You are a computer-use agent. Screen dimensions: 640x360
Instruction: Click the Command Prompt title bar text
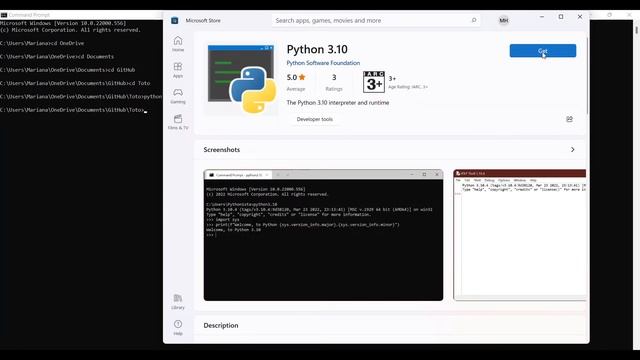pos(29,15)
